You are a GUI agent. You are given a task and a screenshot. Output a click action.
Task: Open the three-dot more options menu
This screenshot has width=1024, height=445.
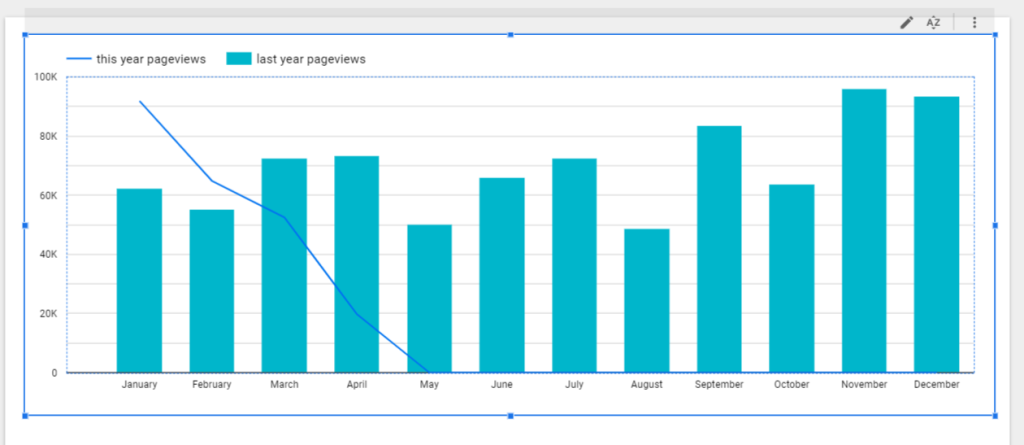click(x=975, y=22)
